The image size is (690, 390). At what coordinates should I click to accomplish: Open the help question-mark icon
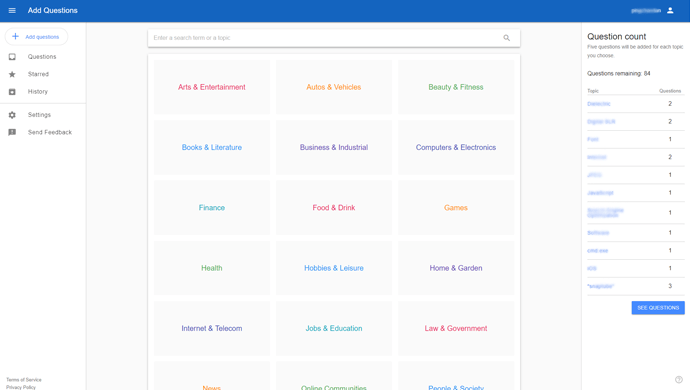pyautogui.click(x=679, y=379)
